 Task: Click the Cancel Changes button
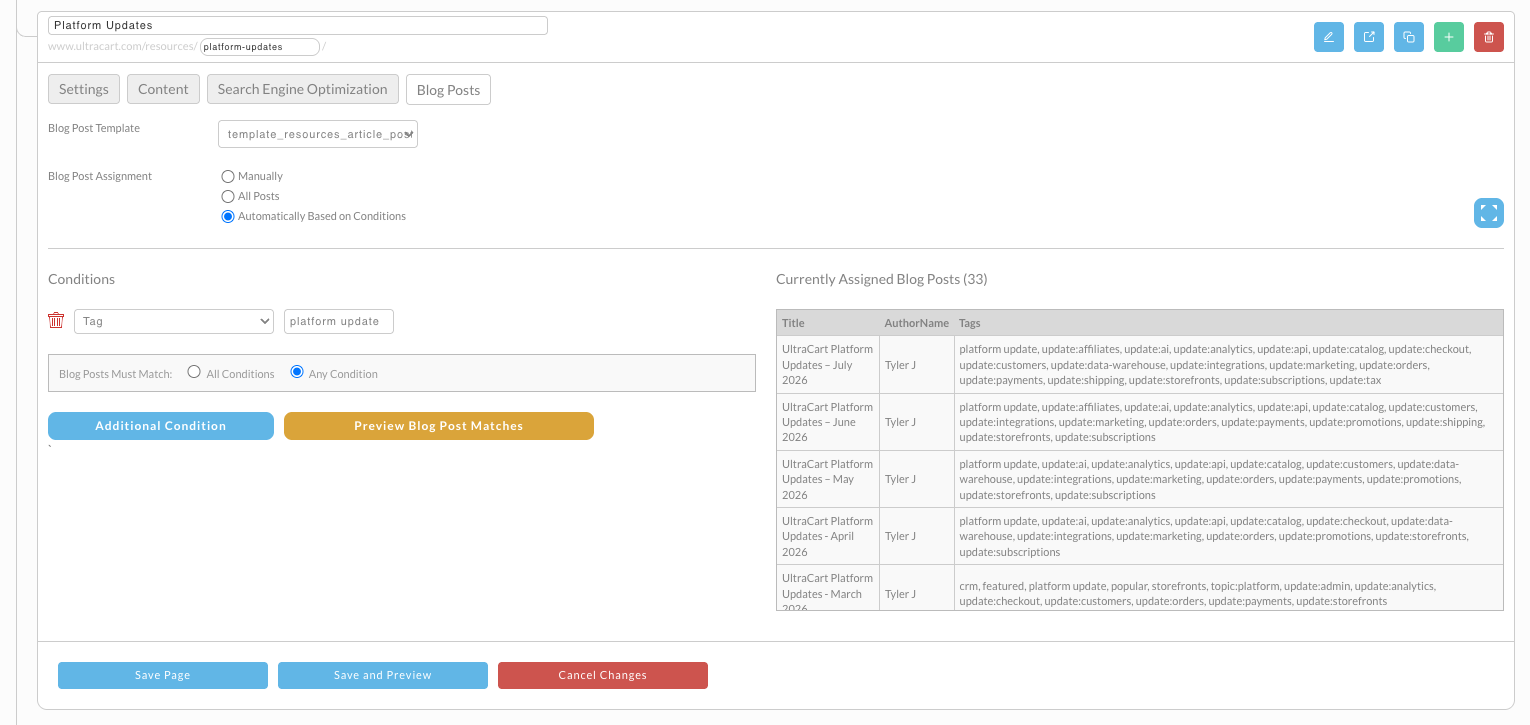click(x=603, y=675)
